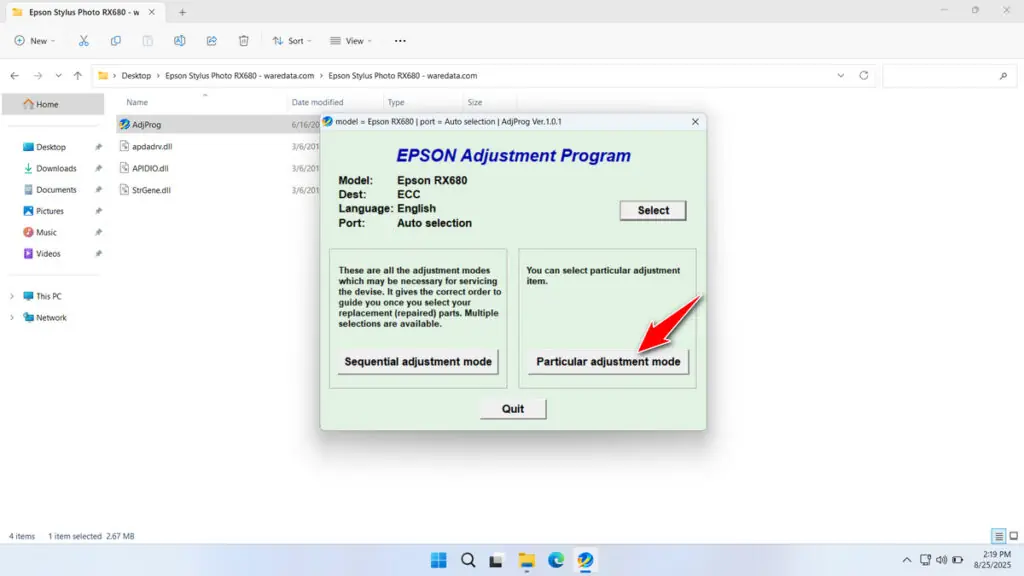Click the Particular adjustment mode button
This screenshot has width=1024, height=576.
[x=608, y=361]
